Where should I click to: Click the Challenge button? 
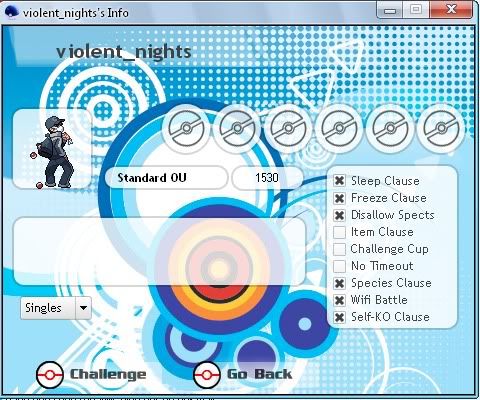coord(91,375)
